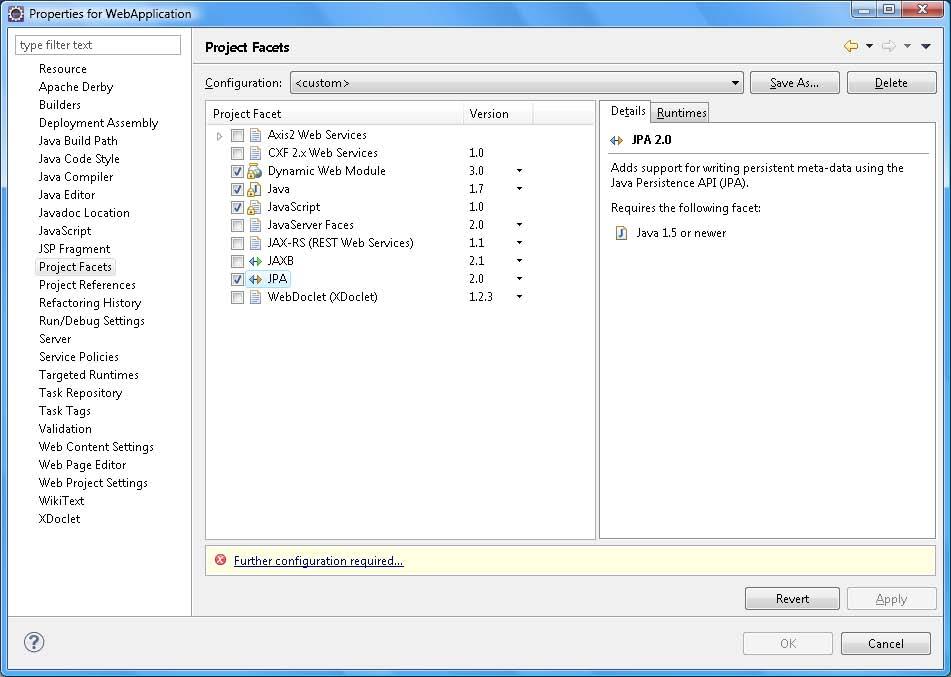Screen dimensions: 951x677
Task: Open WebDoclet version dropdown arrow
Action: coord(519,297)
